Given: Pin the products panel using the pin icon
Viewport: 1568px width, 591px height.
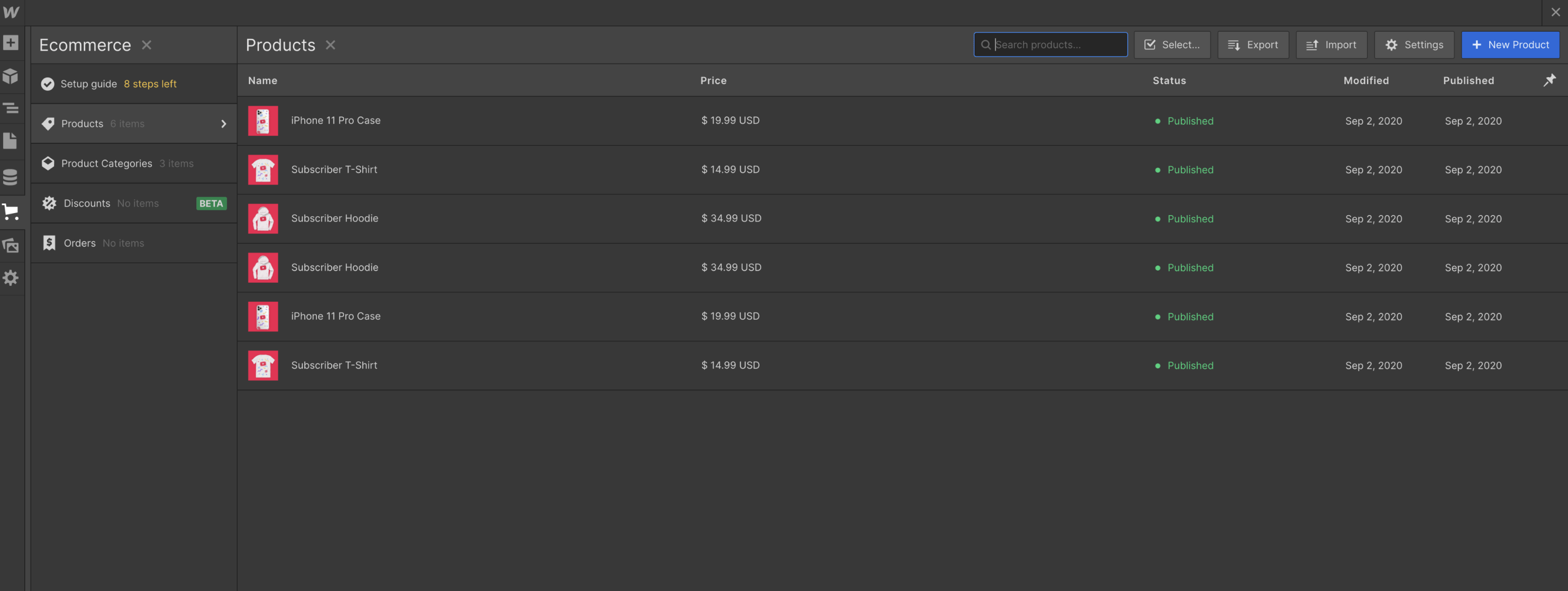Looking at the screenshot, I should (1549, 80).
